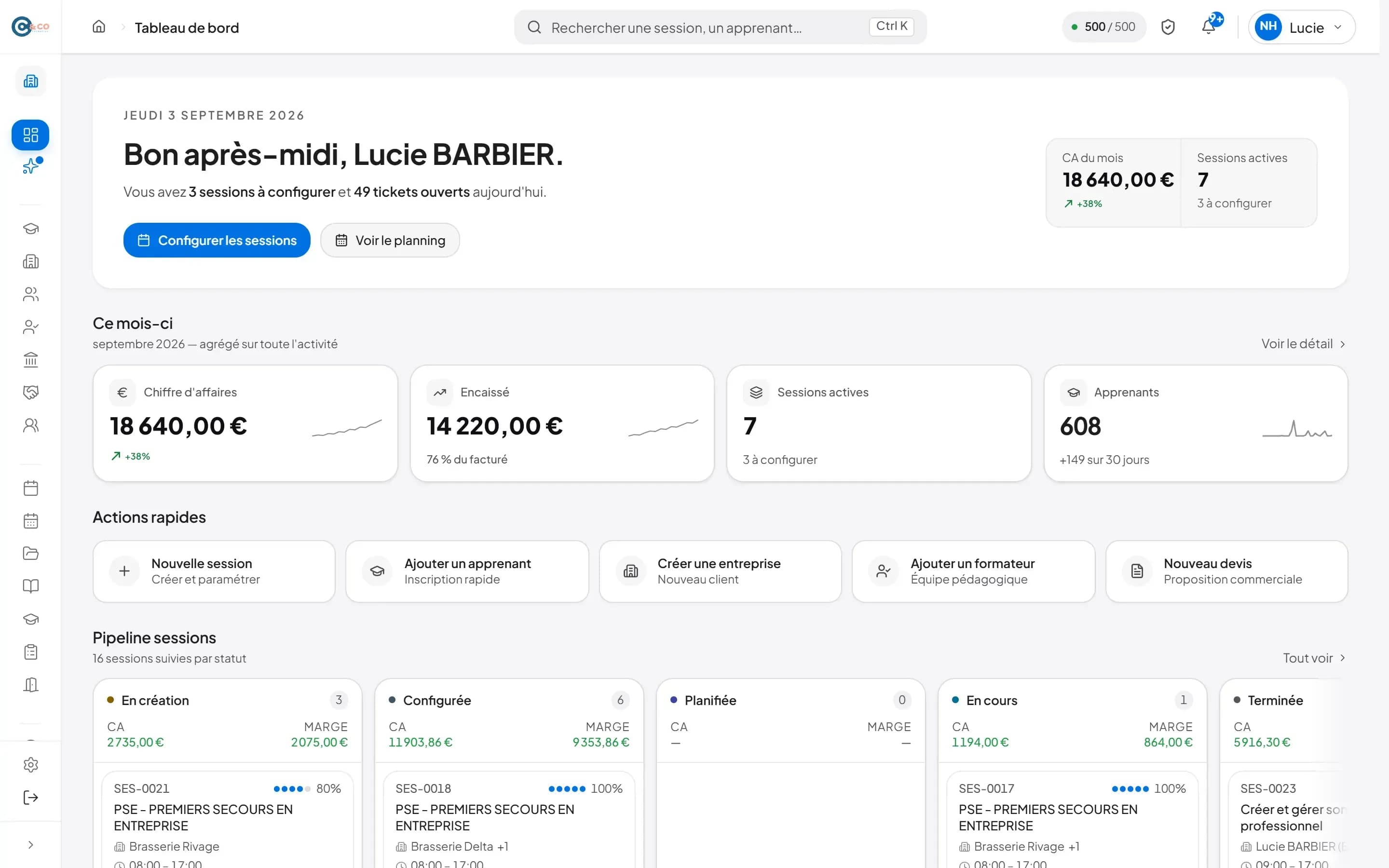Open session card SES-0018

509,820
